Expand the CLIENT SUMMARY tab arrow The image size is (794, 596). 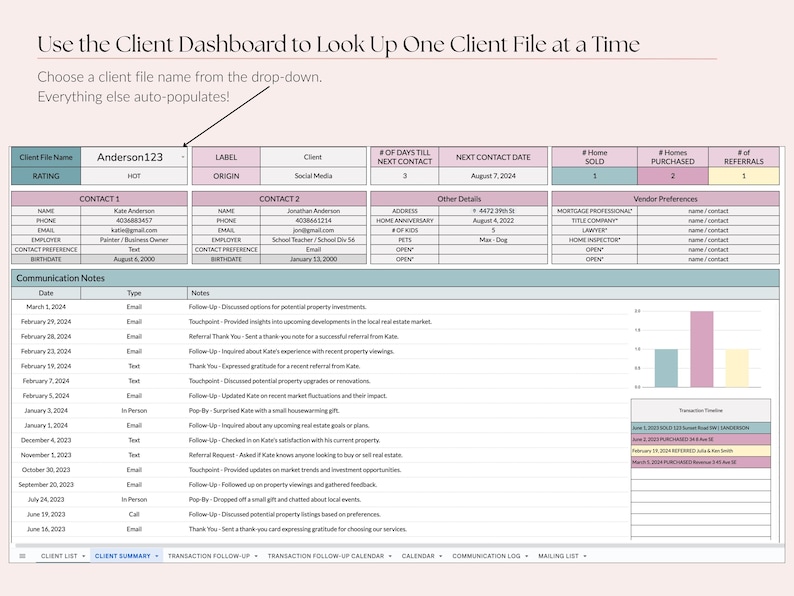pos(156,556)
